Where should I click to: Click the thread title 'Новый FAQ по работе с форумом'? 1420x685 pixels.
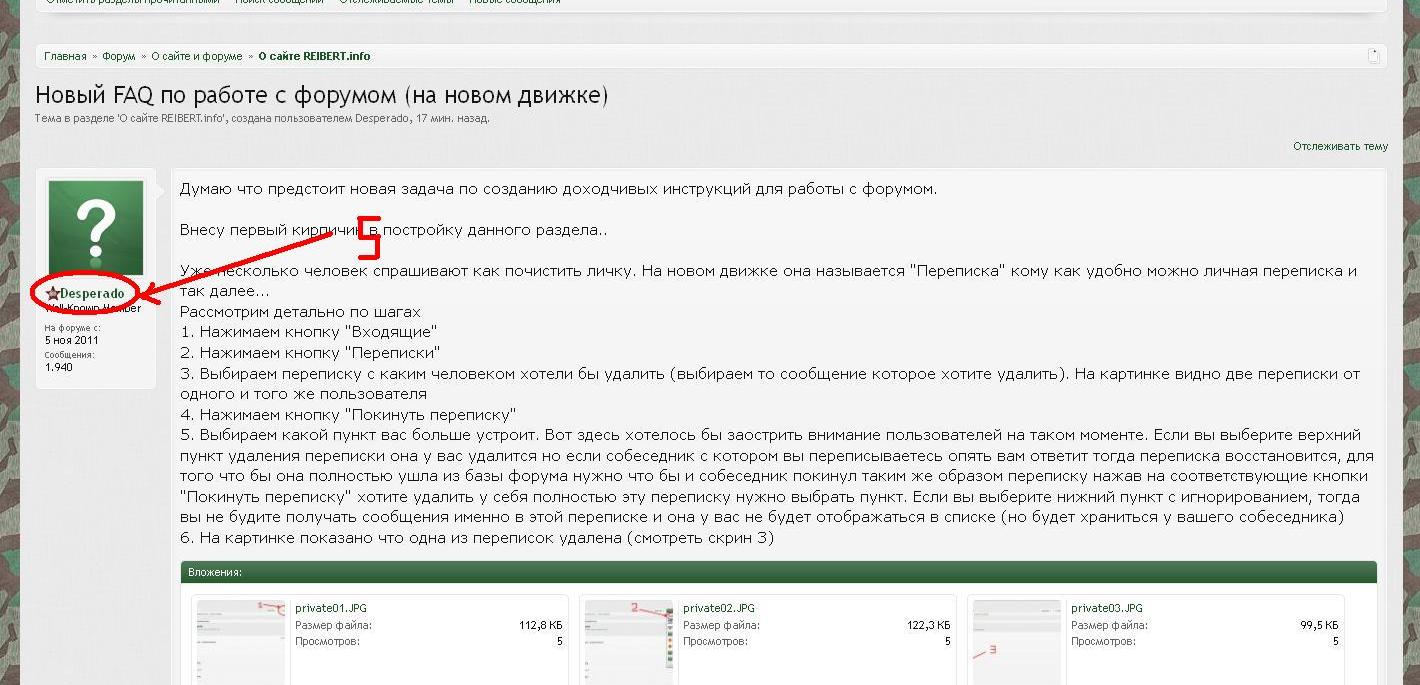point(321,96)
